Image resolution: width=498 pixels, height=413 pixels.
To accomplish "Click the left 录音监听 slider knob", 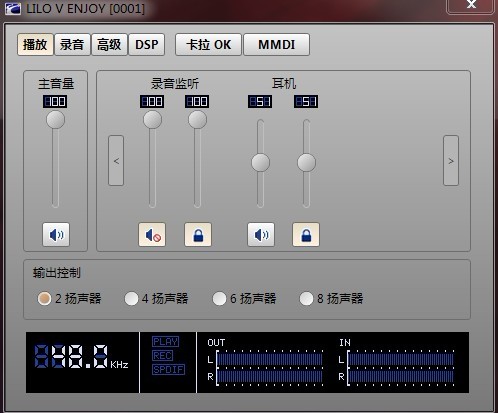I will tap(152, 120).
